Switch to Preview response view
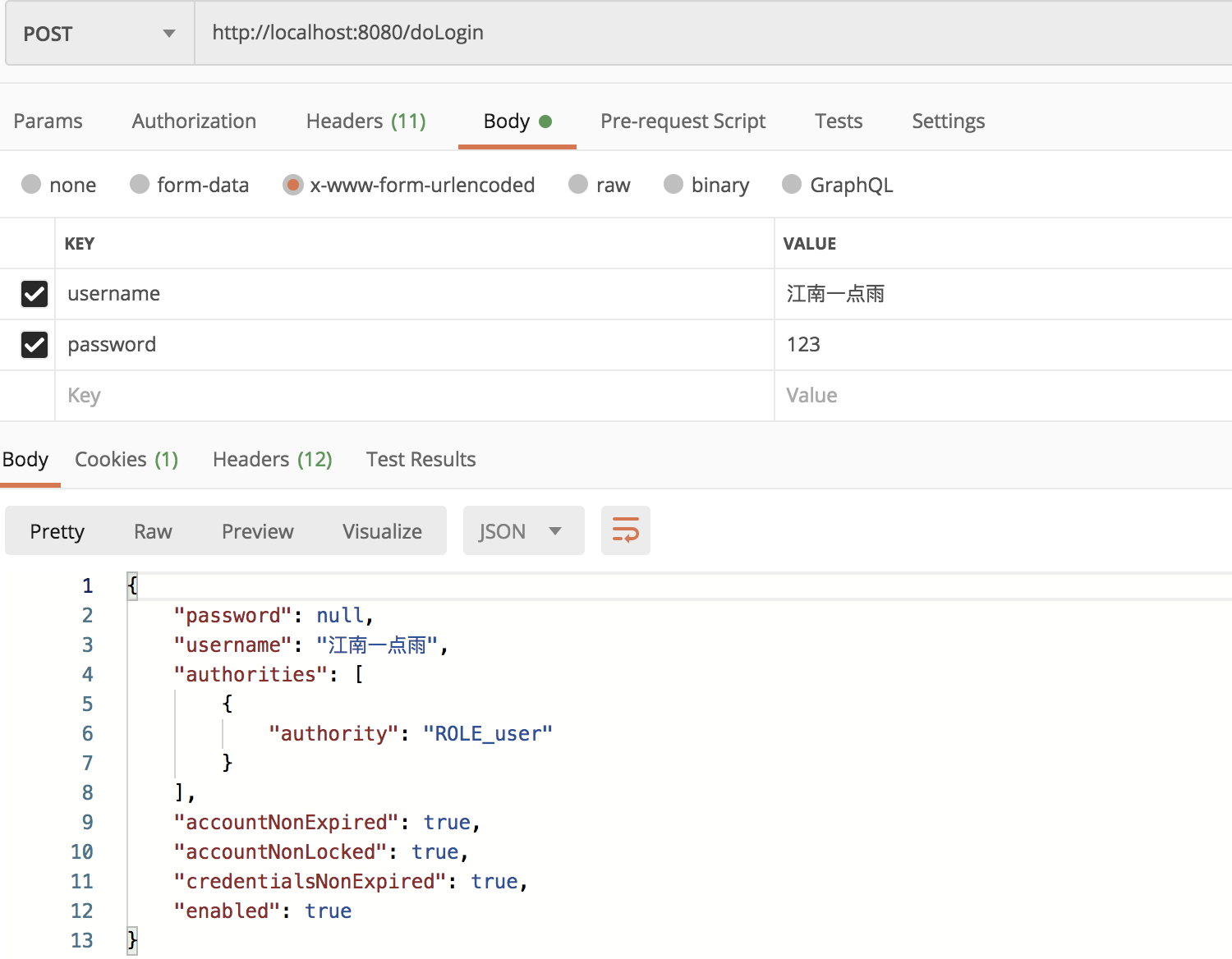This screenshot has width=1232, height=959. 257,531
